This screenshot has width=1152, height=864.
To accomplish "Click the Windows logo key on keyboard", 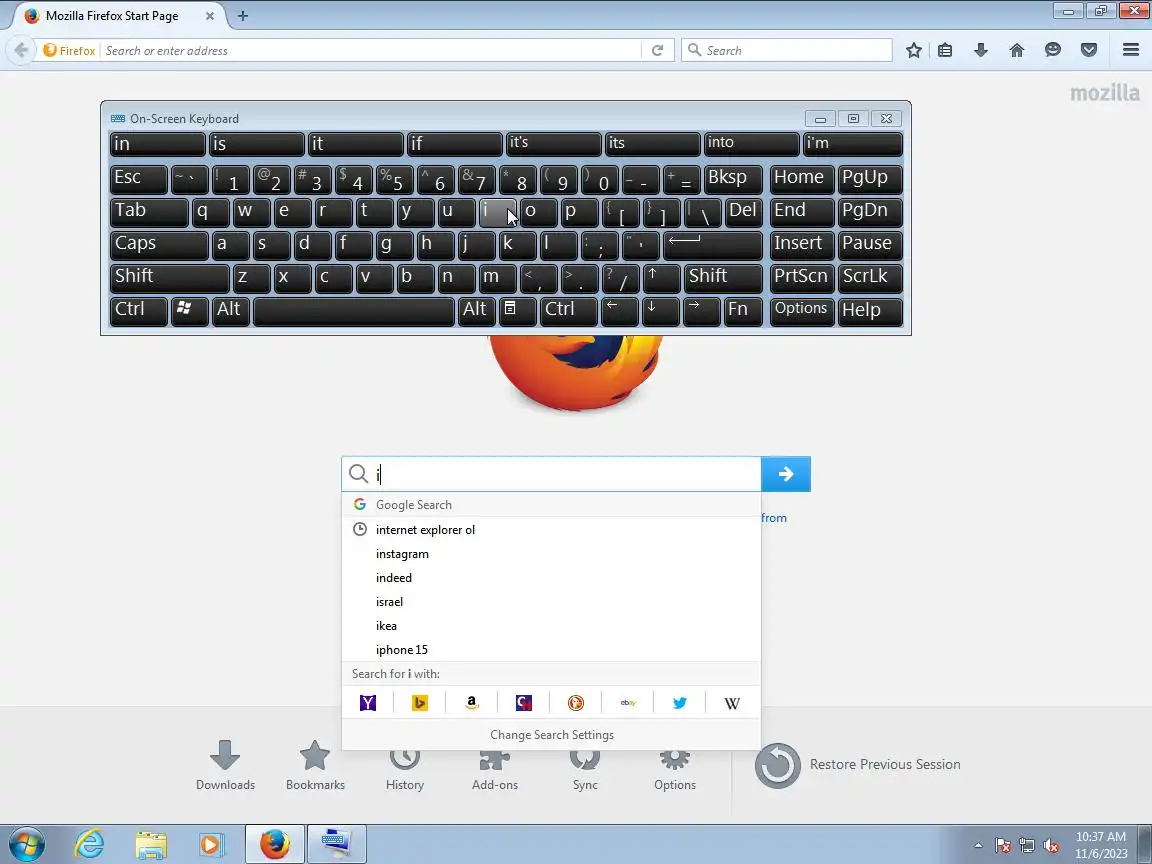I will coord(190,311).
